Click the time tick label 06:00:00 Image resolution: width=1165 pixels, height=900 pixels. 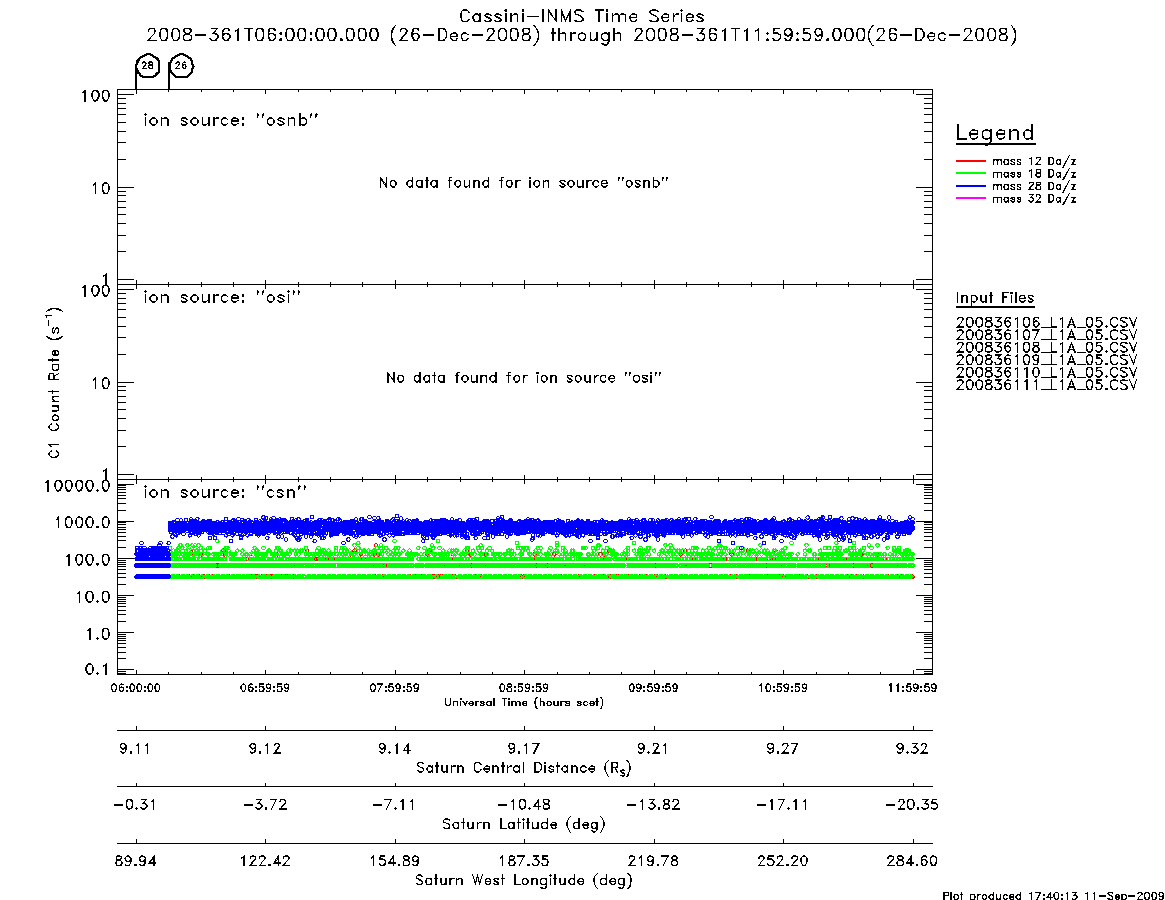point(135,688)
